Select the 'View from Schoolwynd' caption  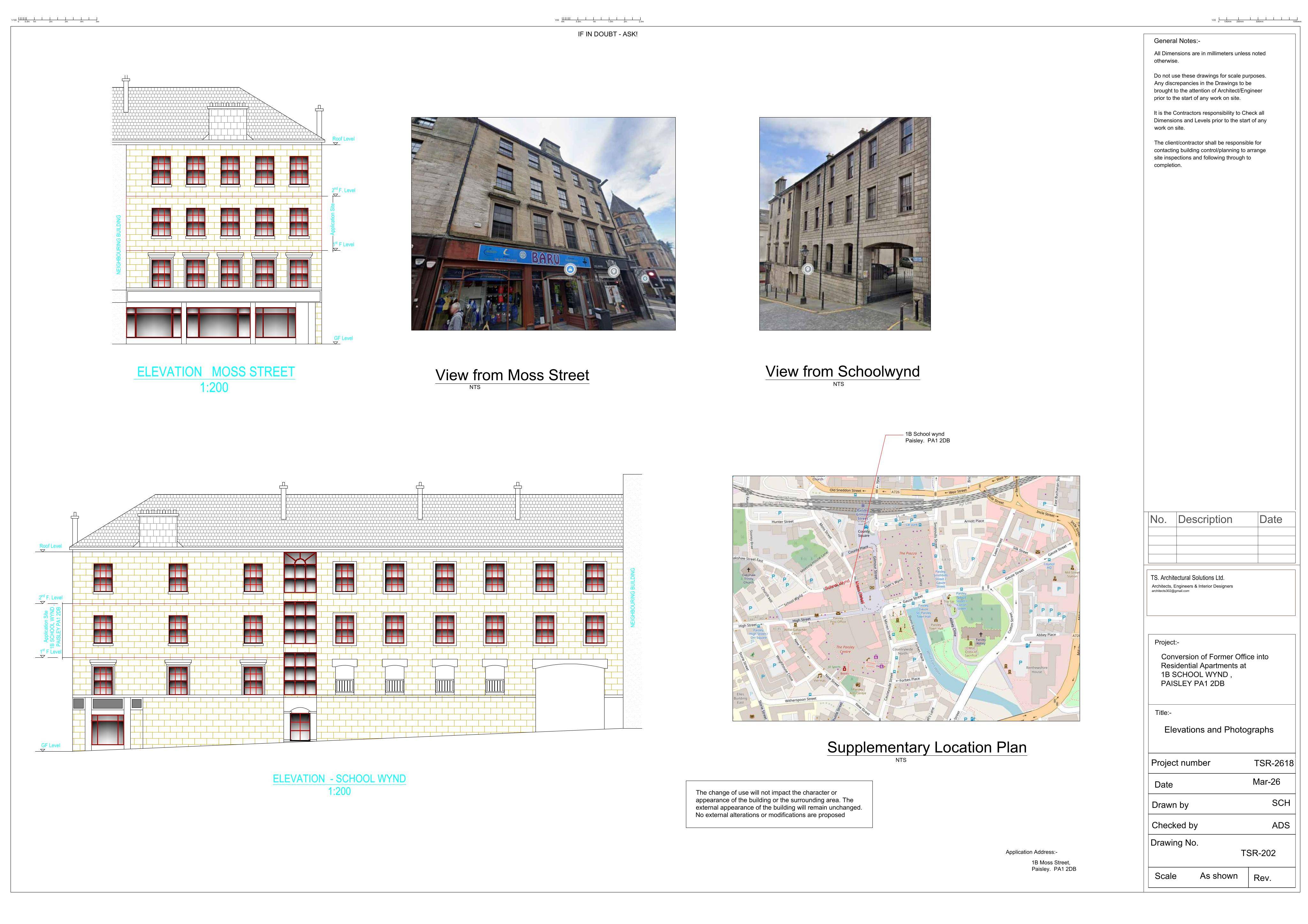pyautogui.click(x=842, y=371)
